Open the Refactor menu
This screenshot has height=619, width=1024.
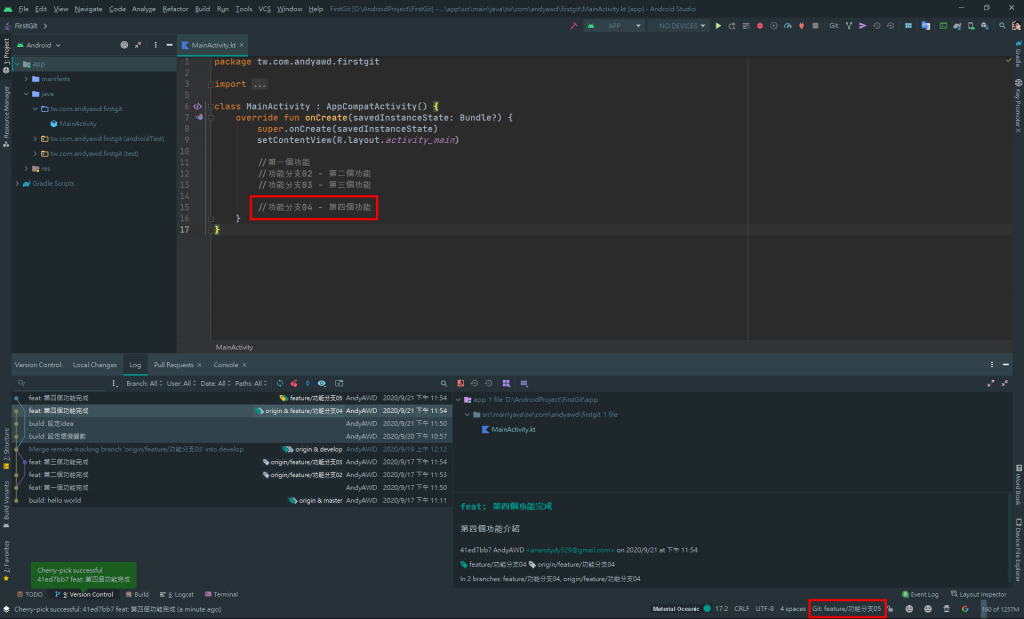pos(175,9)
